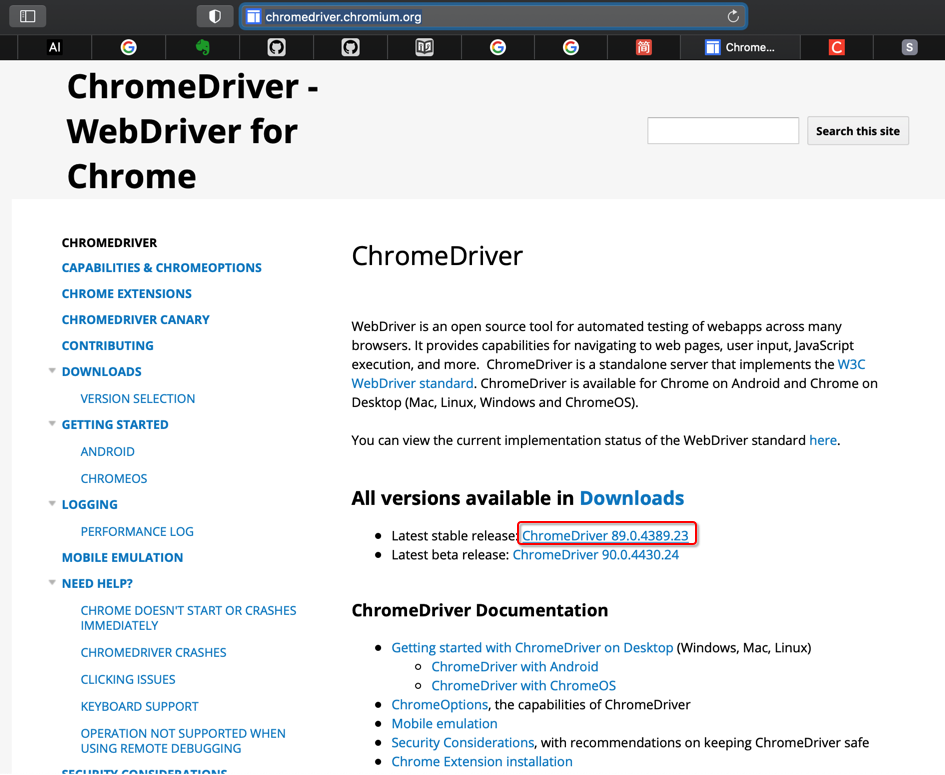This screenshot has height=775, width=945.
Task: Open the Google tab right beside the AI tab
Action: point(128,47)
